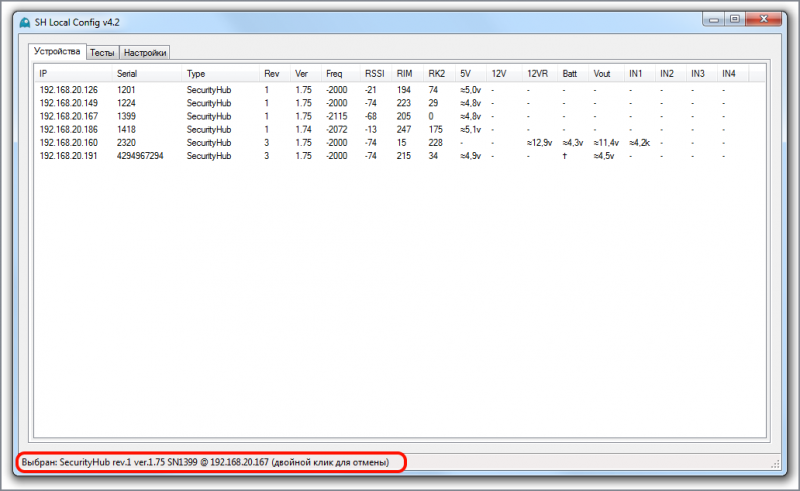Sort by RSSI column header
The height and width of the screenshot is (491, 800).
tap(376, 73)
